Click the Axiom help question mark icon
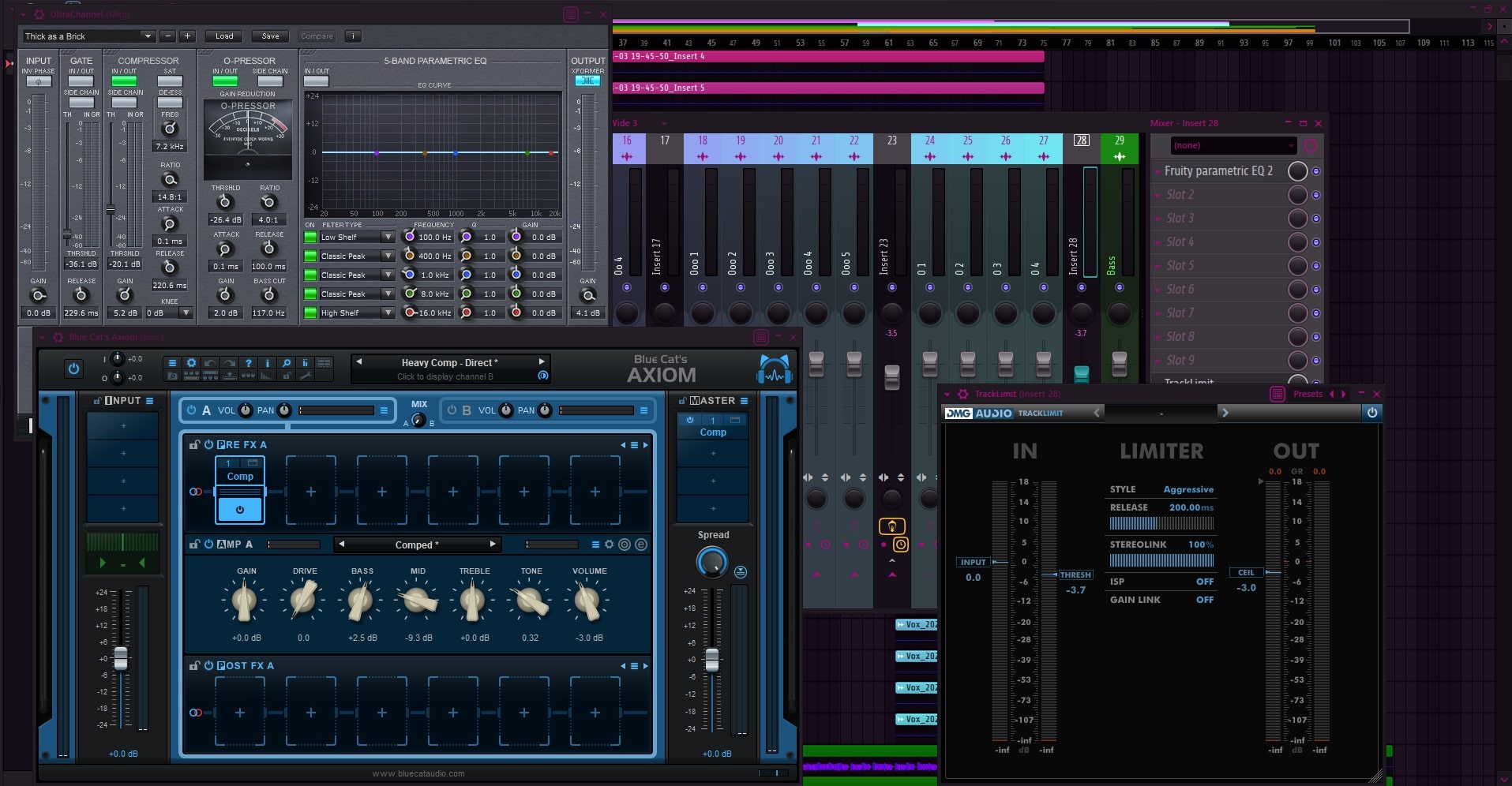 click(x=248, y=363)
